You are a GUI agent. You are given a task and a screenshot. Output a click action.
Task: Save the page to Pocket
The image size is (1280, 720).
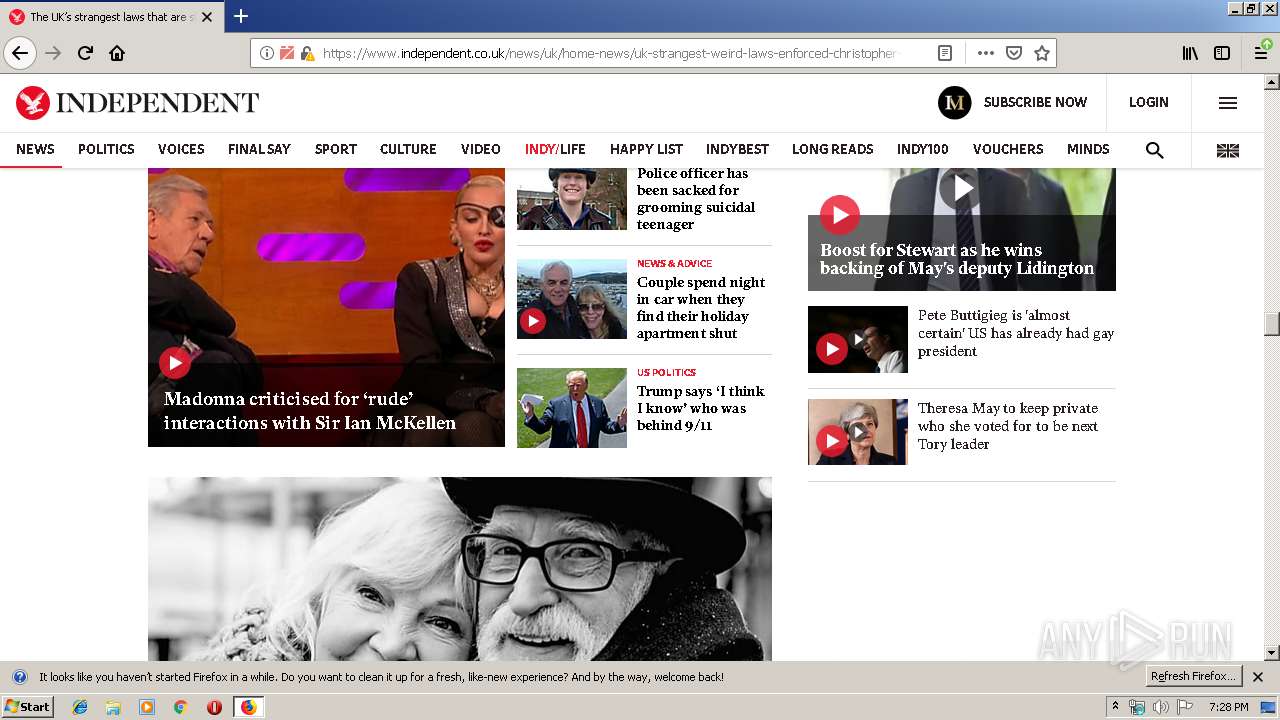point(1014,53)
